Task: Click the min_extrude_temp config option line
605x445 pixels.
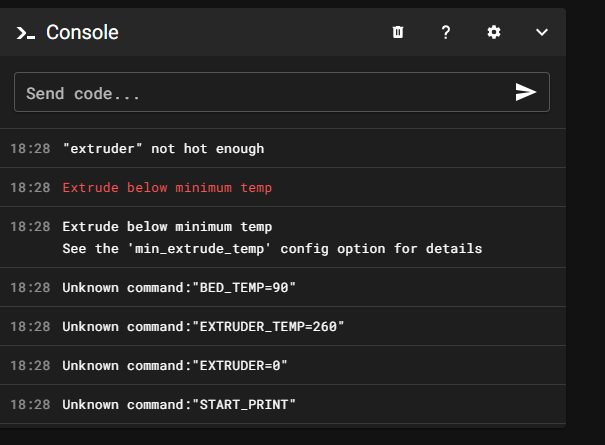Action: tap(272, 248)
